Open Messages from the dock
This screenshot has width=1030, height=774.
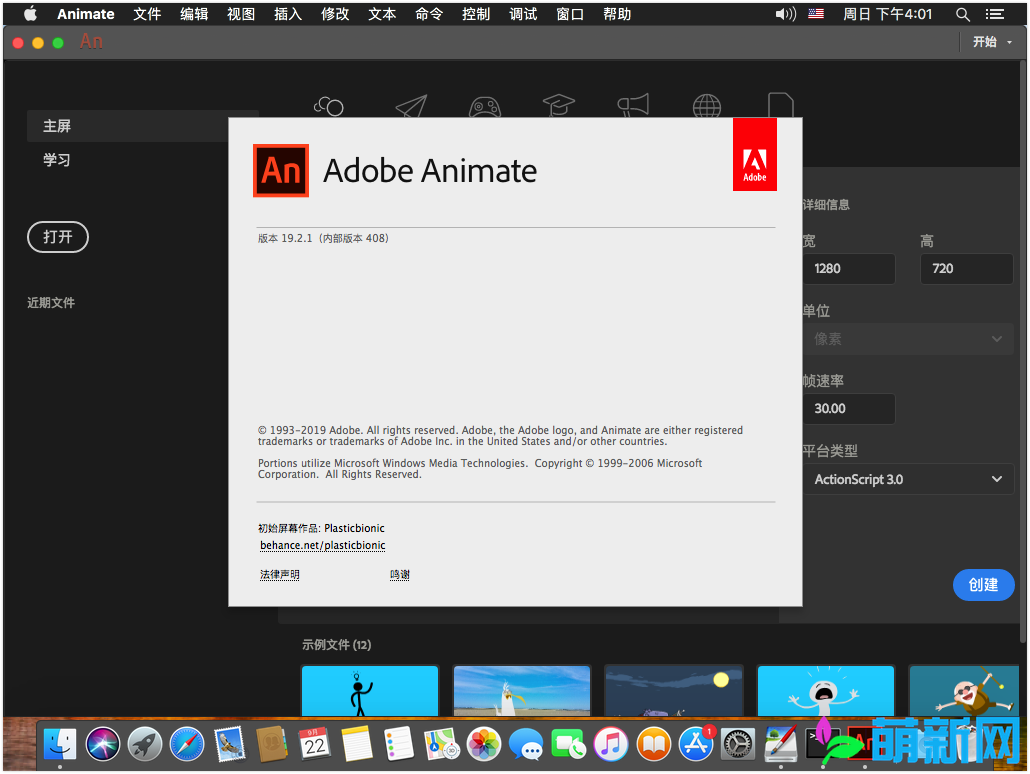[526, 744]
